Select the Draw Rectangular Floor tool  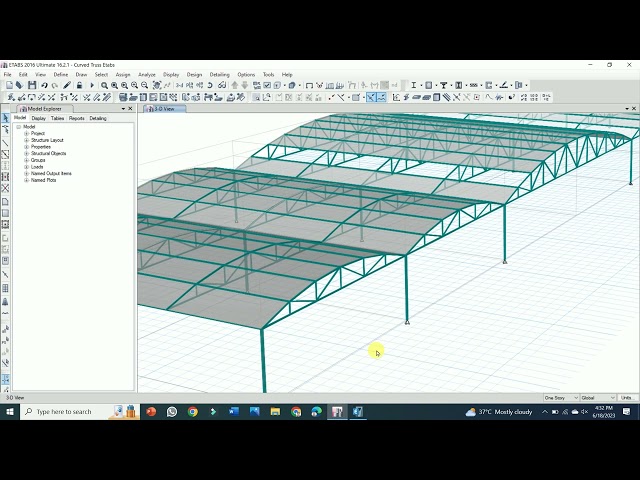5,213
